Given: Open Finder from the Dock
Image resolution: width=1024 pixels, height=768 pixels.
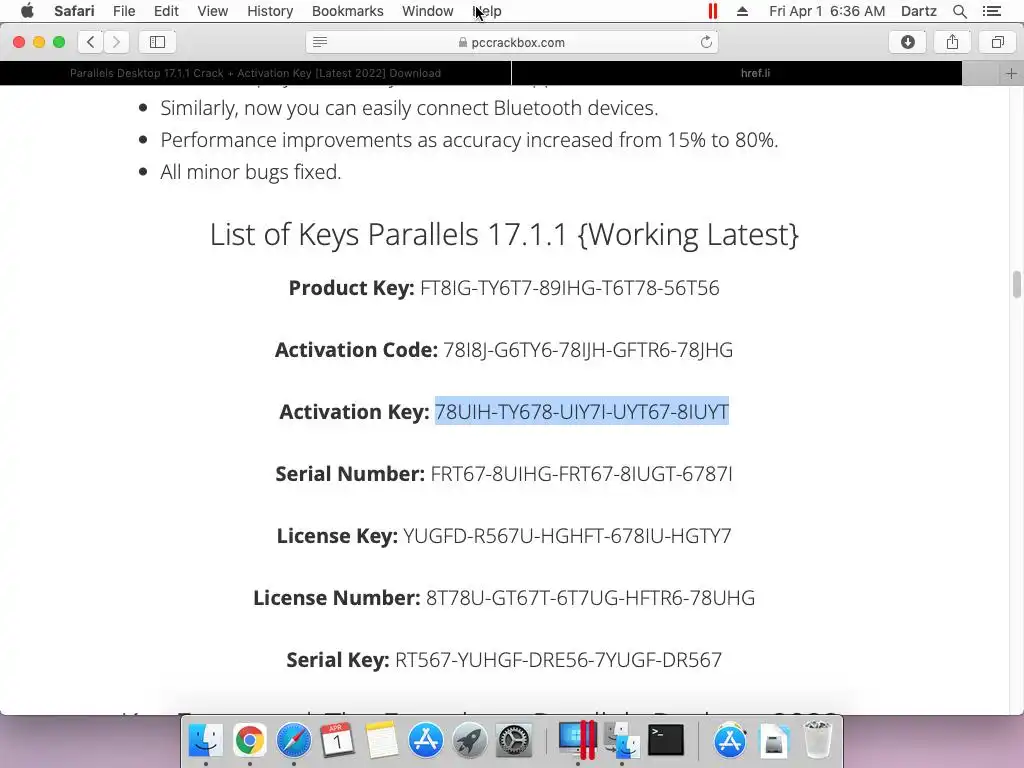Looking at the screenshot, I should click(206, 740).
